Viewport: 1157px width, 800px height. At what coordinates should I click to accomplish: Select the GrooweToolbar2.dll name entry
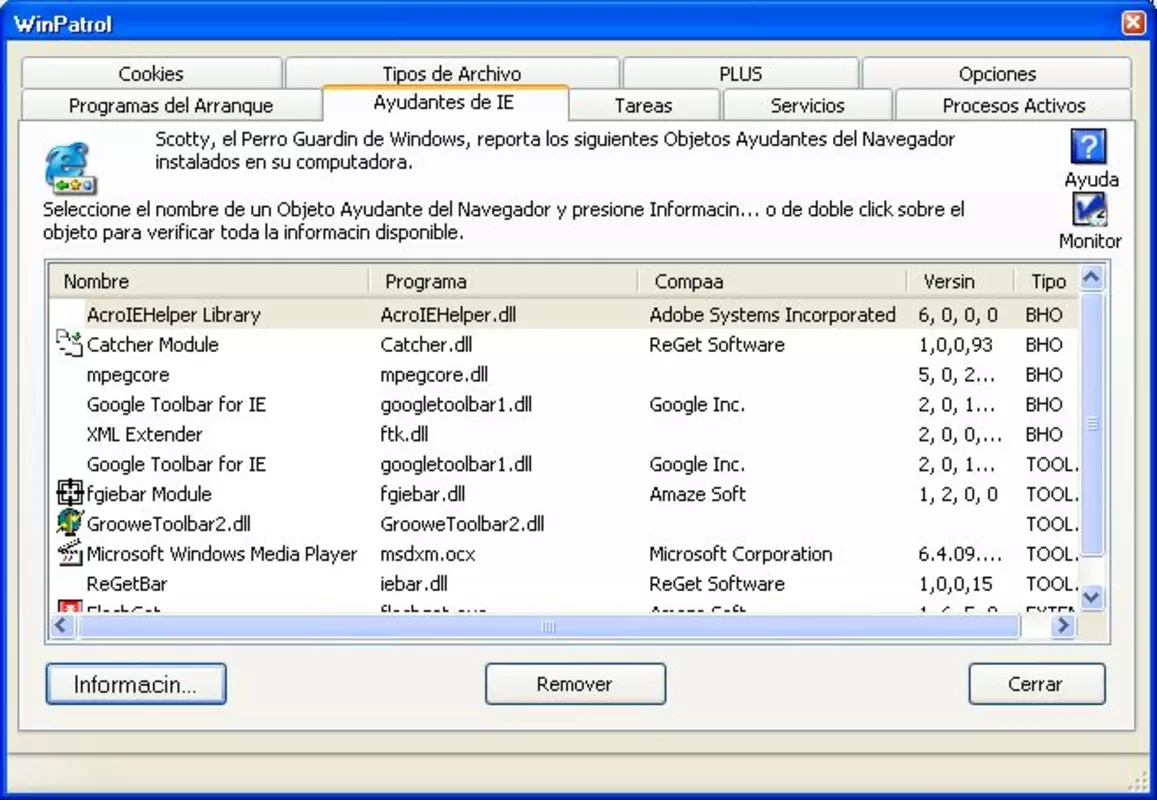click(168, 523)
